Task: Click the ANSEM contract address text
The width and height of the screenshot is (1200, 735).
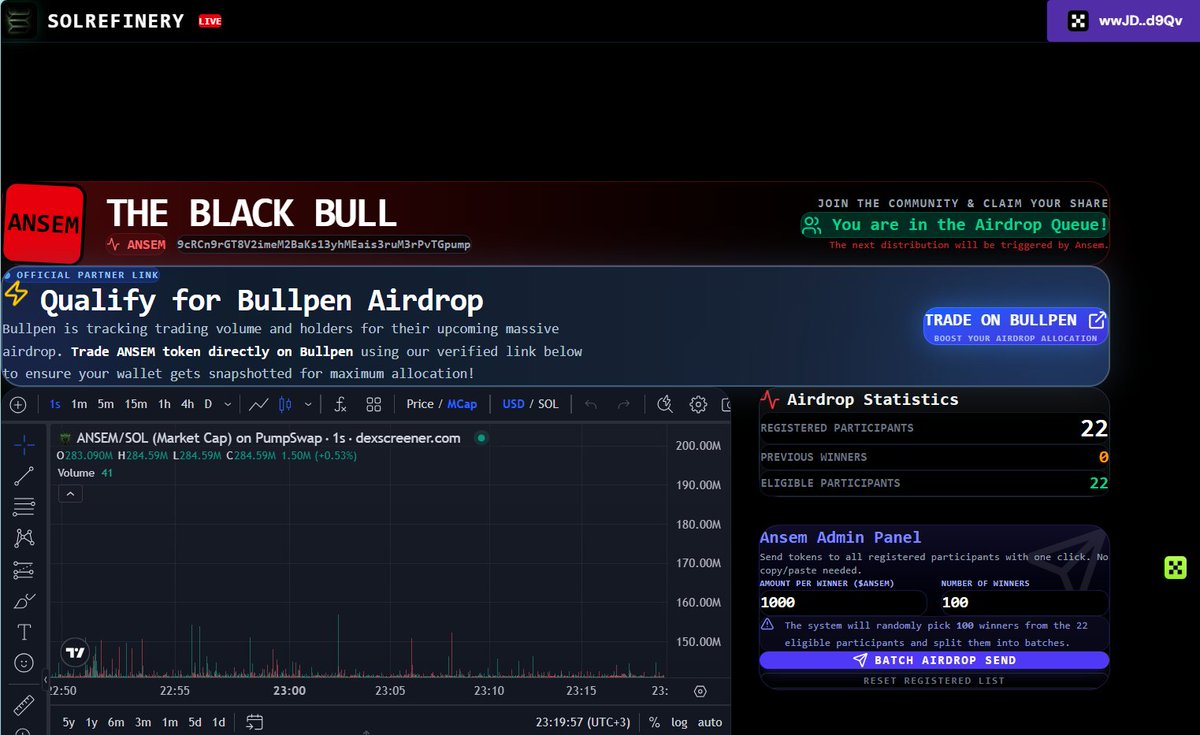Action: point(323,244)
